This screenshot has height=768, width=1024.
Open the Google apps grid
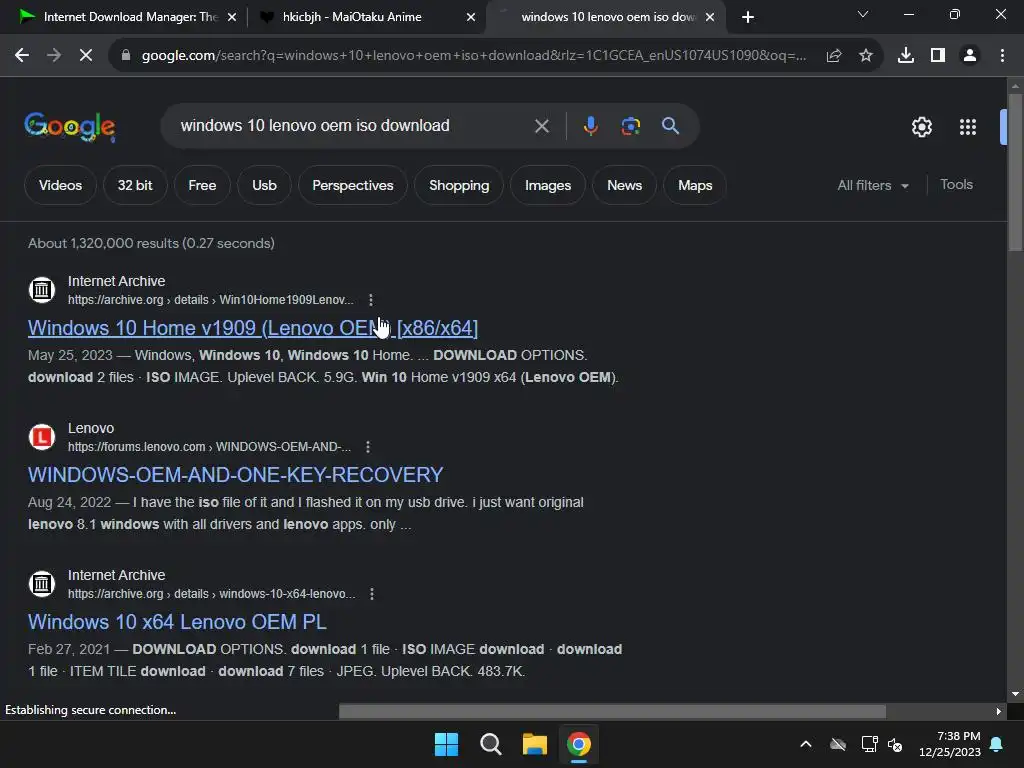pyautogui.click(x=968, y=127)
